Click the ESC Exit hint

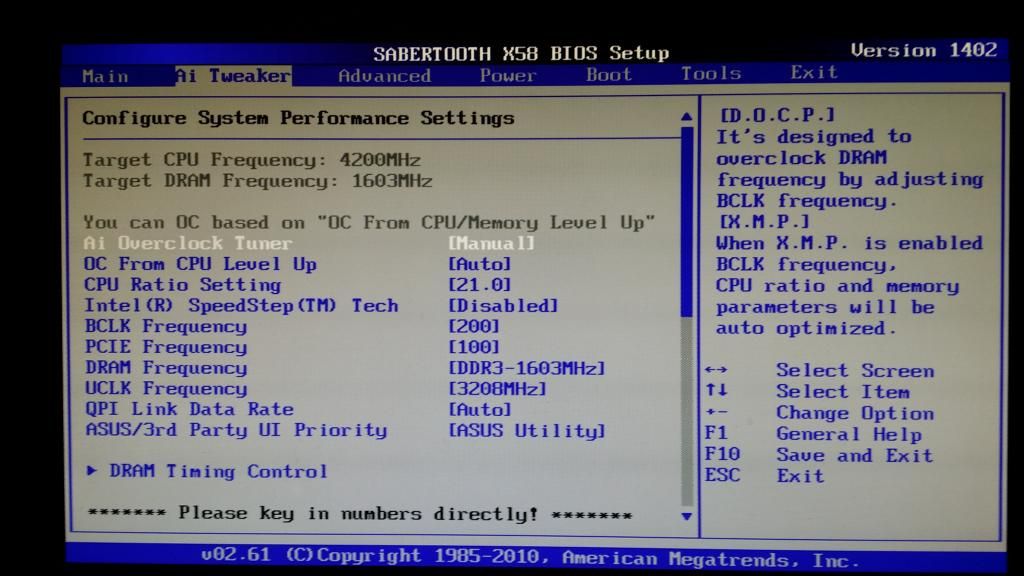point(764,475)
